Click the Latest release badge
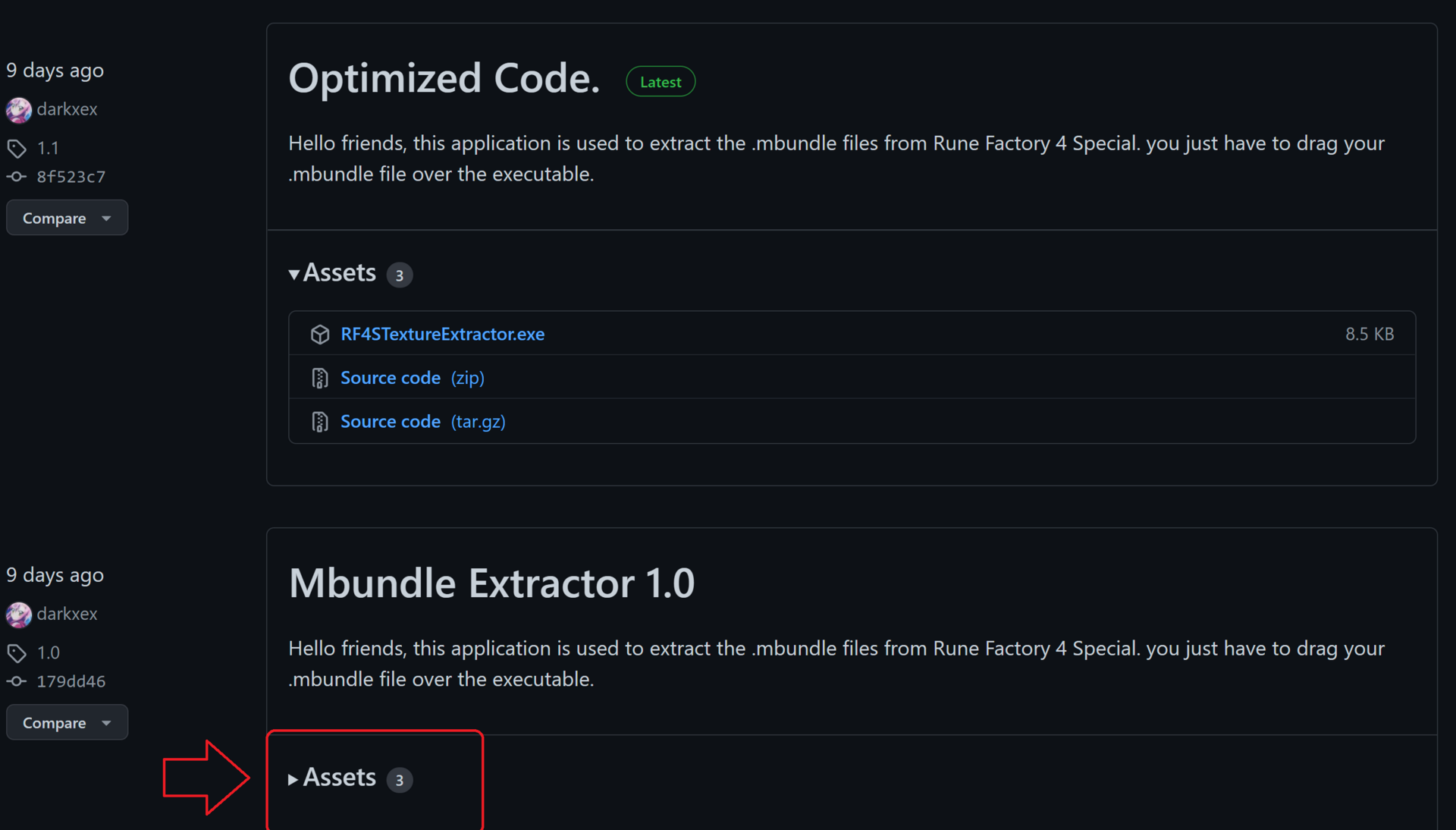Screen dimensions: 1456x830 661,82
